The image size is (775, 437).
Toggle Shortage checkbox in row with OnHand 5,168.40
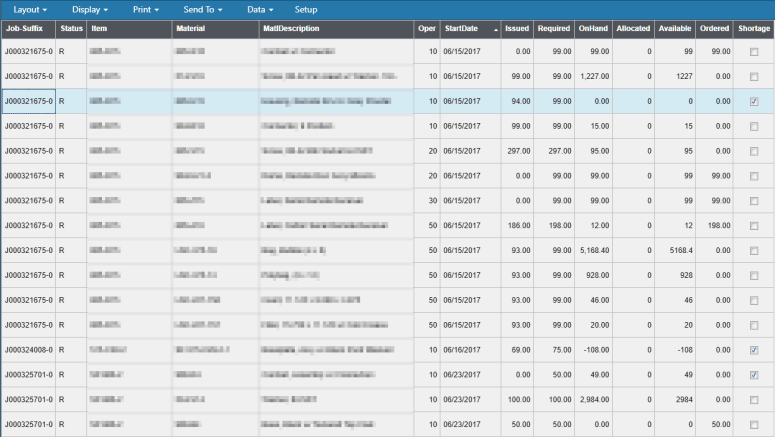pyautogui.click(x=754, y=251)
